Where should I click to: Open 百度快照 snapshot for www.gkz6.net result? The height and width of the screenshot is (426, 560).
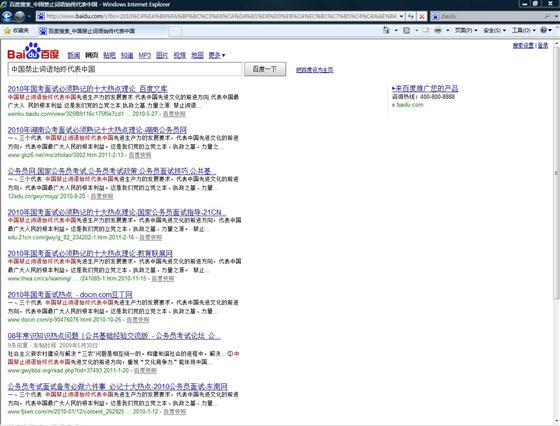[x=140, y=155]
